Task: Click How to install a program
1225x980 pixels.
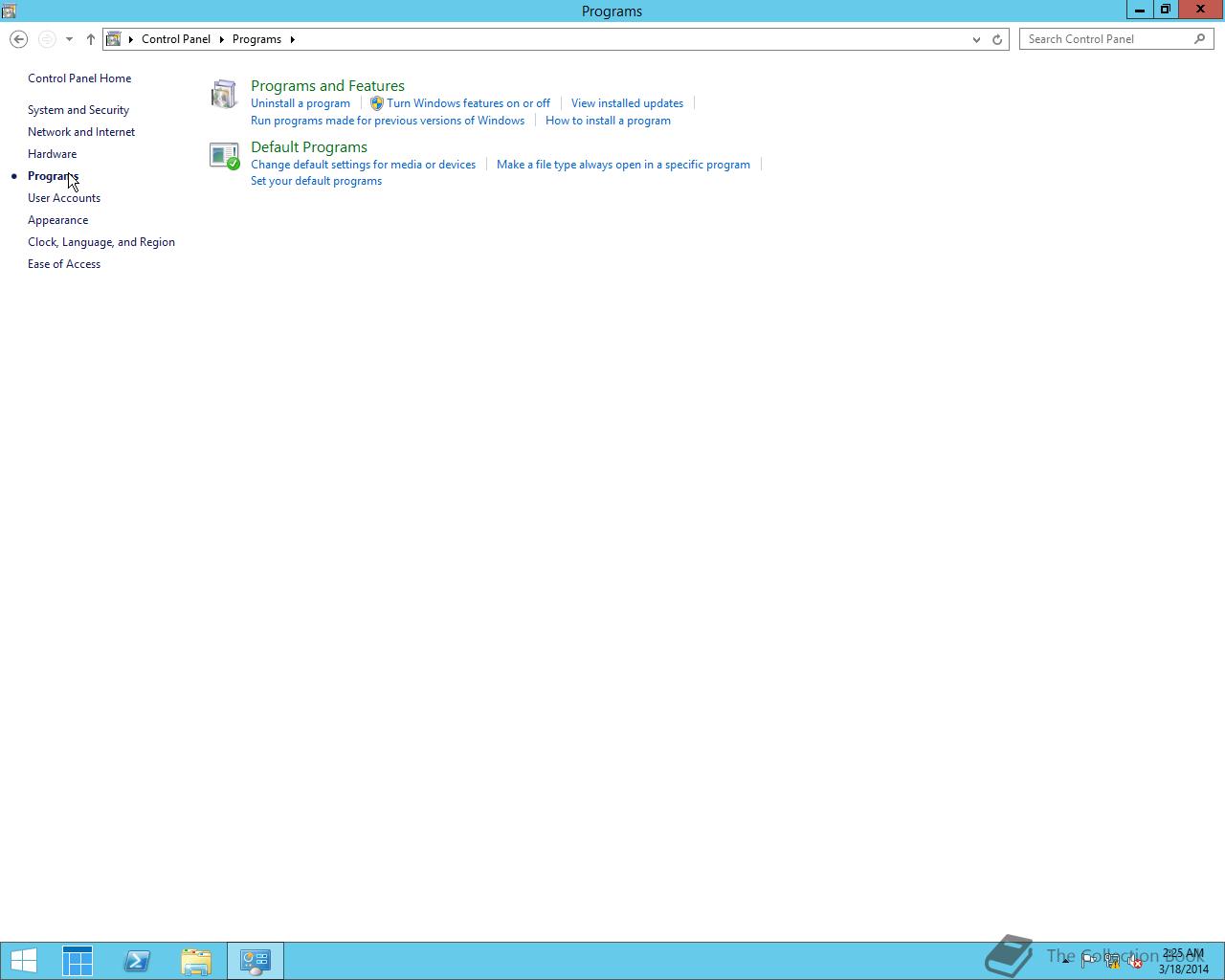Action: click(x=608, y=121)
